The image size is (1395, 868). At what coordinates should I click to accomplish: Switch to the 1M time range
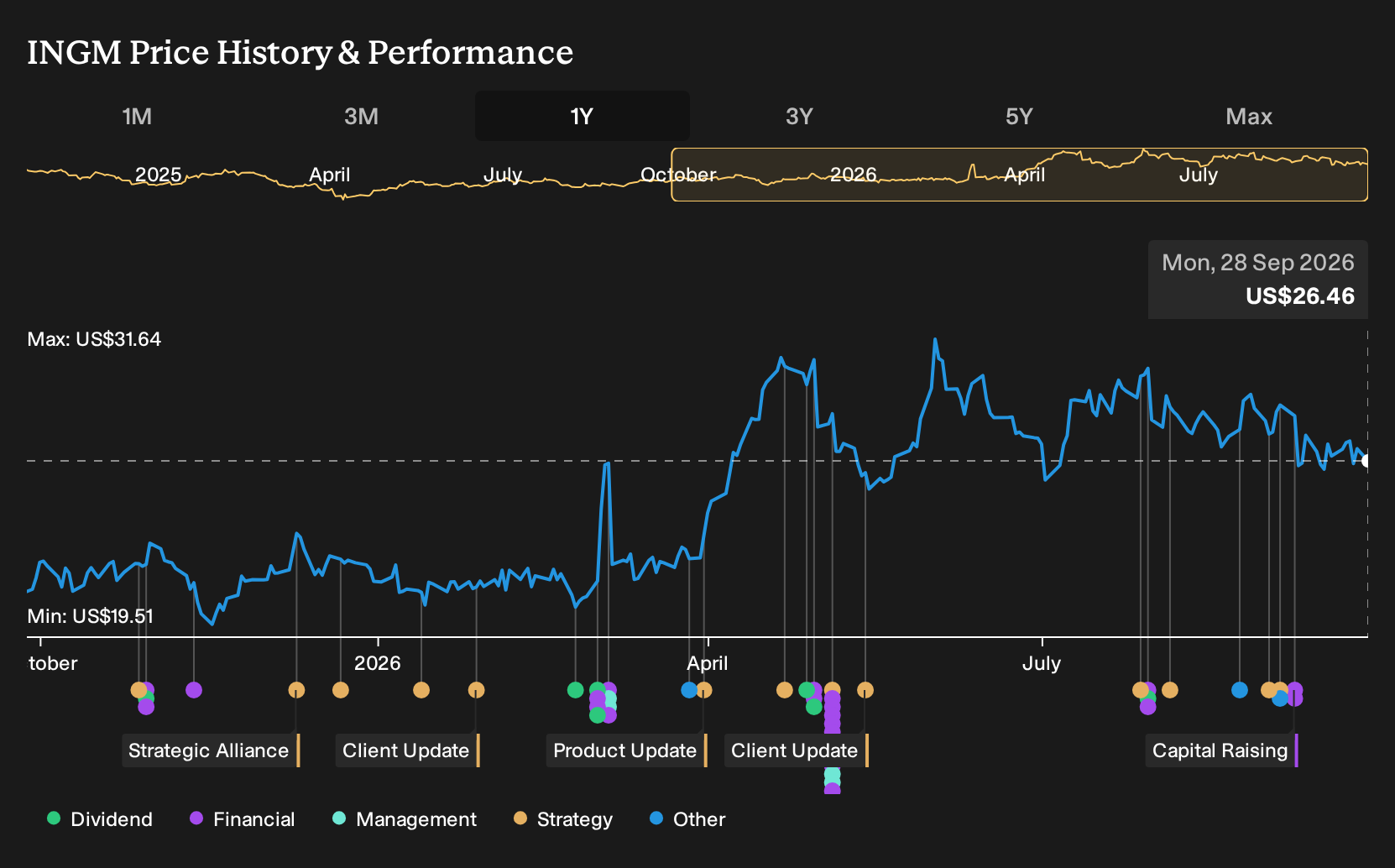click(137, 117)
